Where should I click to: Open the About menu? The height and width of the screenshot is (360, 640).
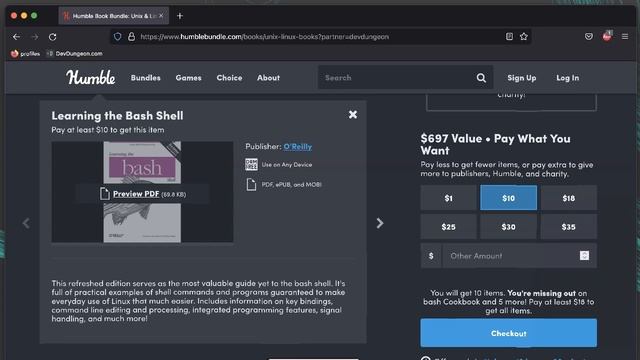268,78
